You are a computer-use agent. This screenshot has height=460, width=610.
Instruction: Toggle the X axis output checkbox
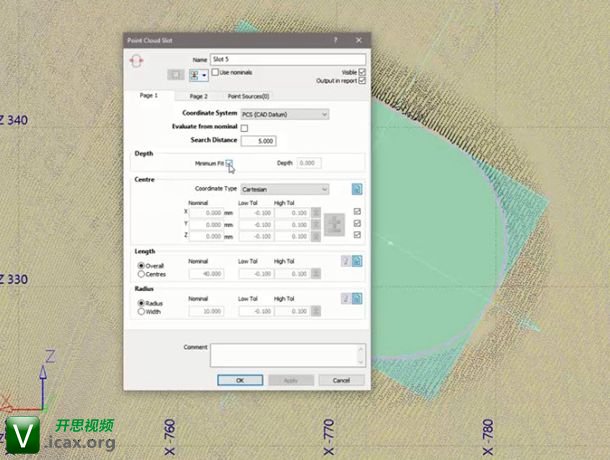357,211
